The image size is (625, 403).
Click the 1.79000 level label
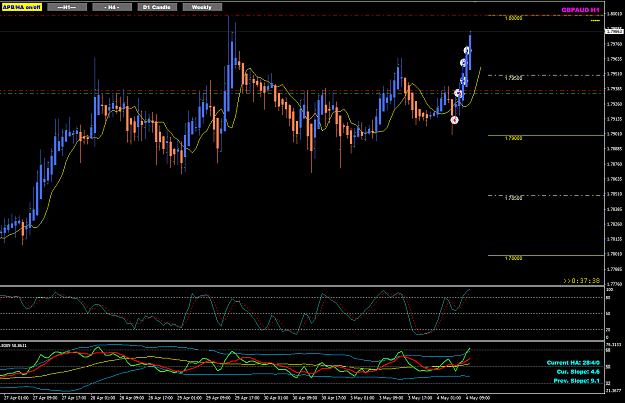513,138
